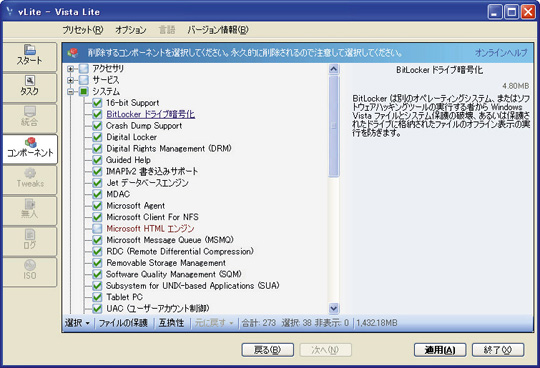Toggle Tablet PC checkbox
The image size is (540, 368).
coord(97,297)
